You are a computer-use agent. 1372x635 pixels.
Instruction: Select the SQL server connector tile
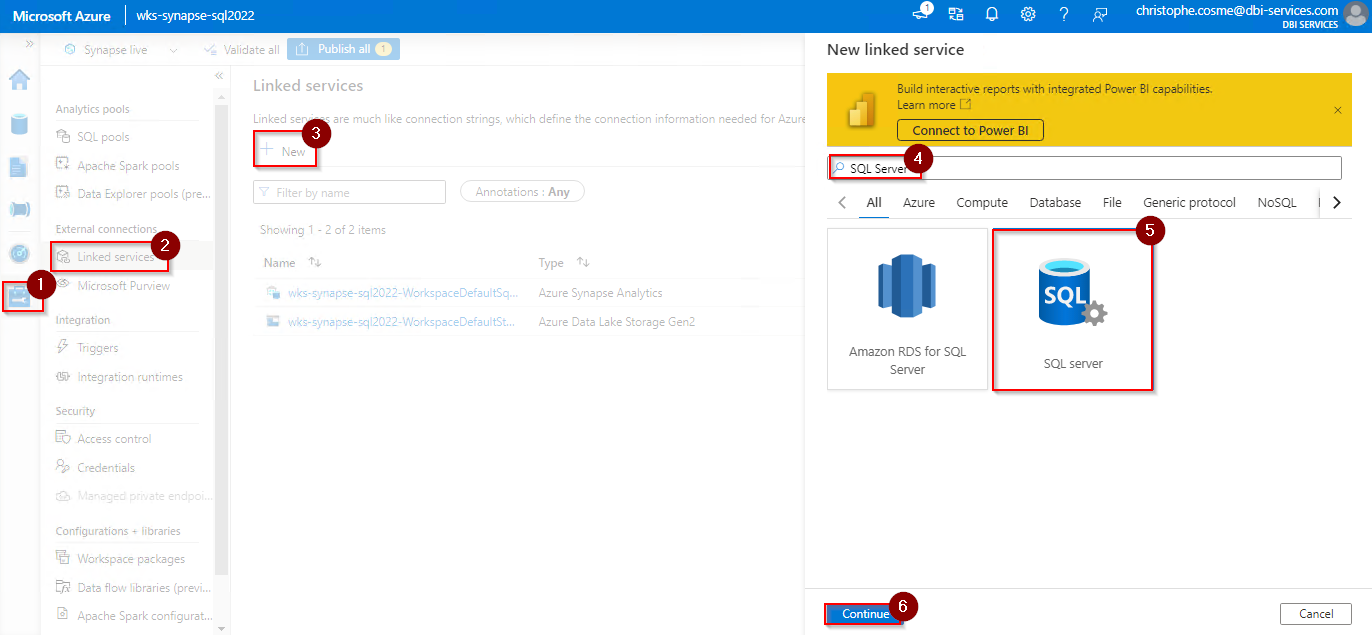[1072, 309]
